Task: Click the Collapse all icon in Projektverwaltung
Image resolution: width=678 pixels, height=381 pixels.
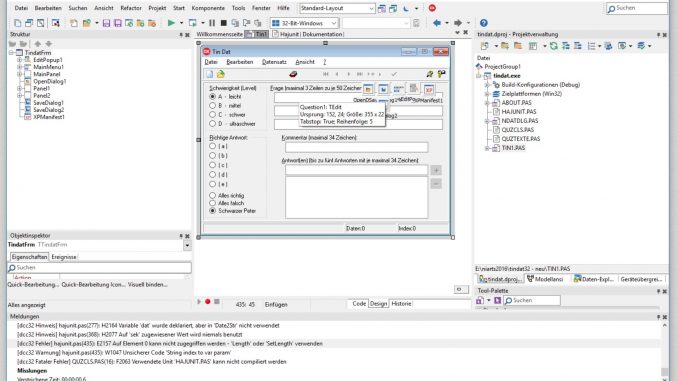Action: [x=577, y=46]
